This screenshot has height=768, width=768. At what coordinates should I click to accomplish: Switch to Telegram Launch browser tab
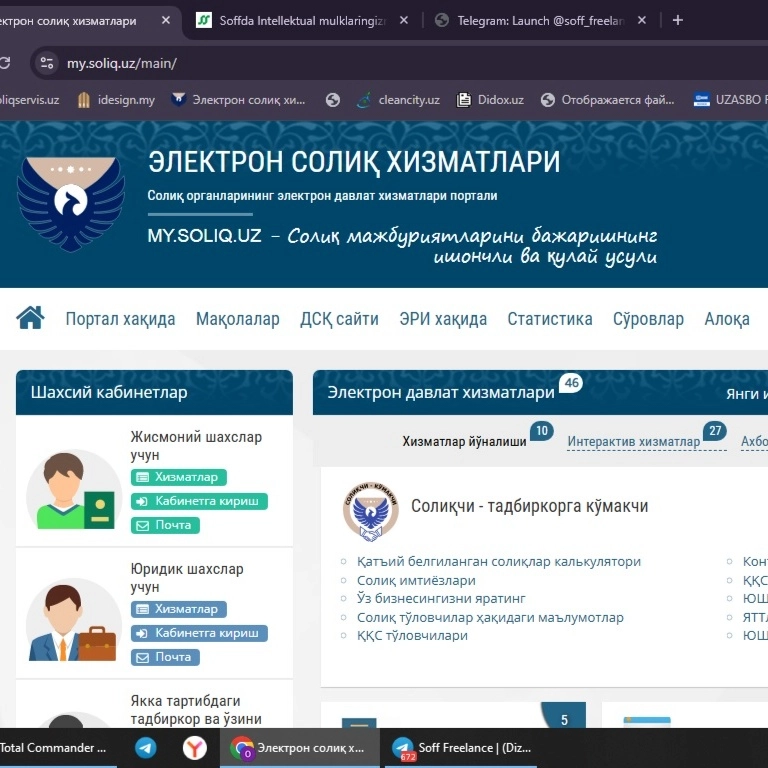pyautogui.click(x=540, y=20)
